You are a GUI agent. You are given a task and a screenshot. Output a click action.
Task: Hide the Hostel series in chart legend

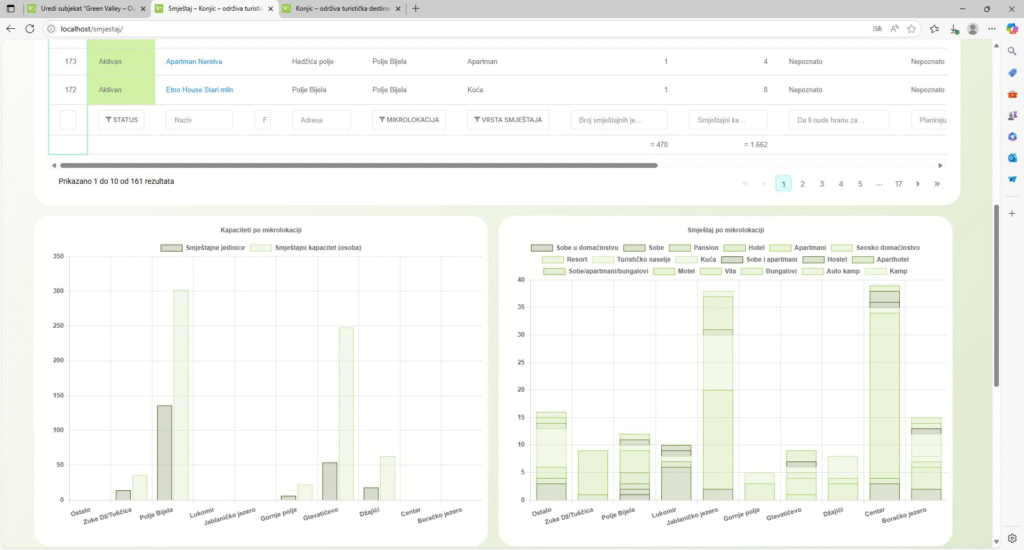pos(814,259)
